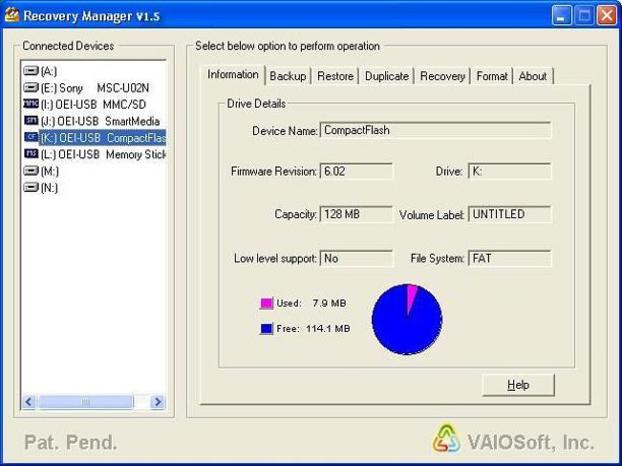Click the Memory Stick device icon
The image size is (622, 466).
coord(30,154)
